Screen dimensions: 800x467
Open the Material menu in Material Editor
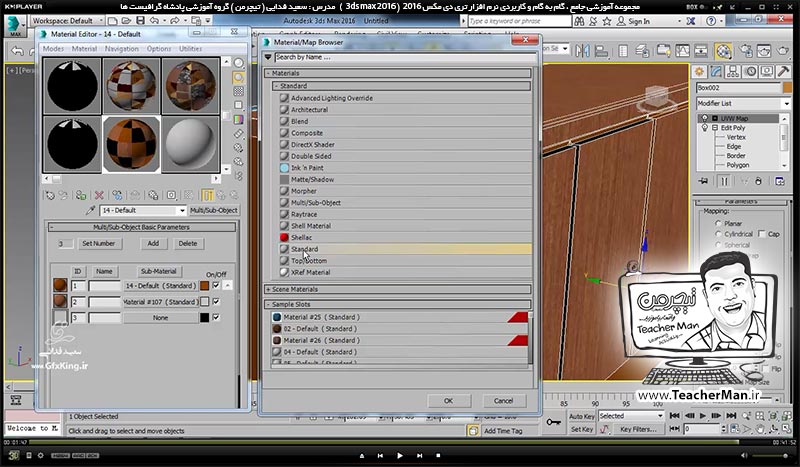(84, 49)
